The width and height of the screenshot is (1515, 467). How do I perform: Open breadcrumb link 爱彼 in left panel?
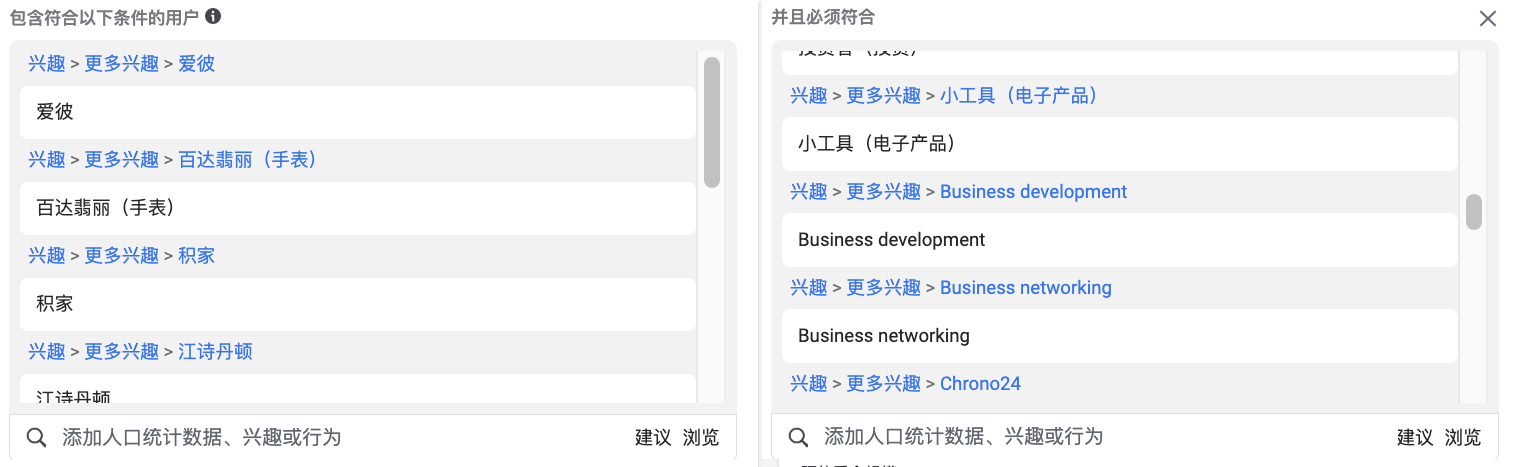(197, 64)
